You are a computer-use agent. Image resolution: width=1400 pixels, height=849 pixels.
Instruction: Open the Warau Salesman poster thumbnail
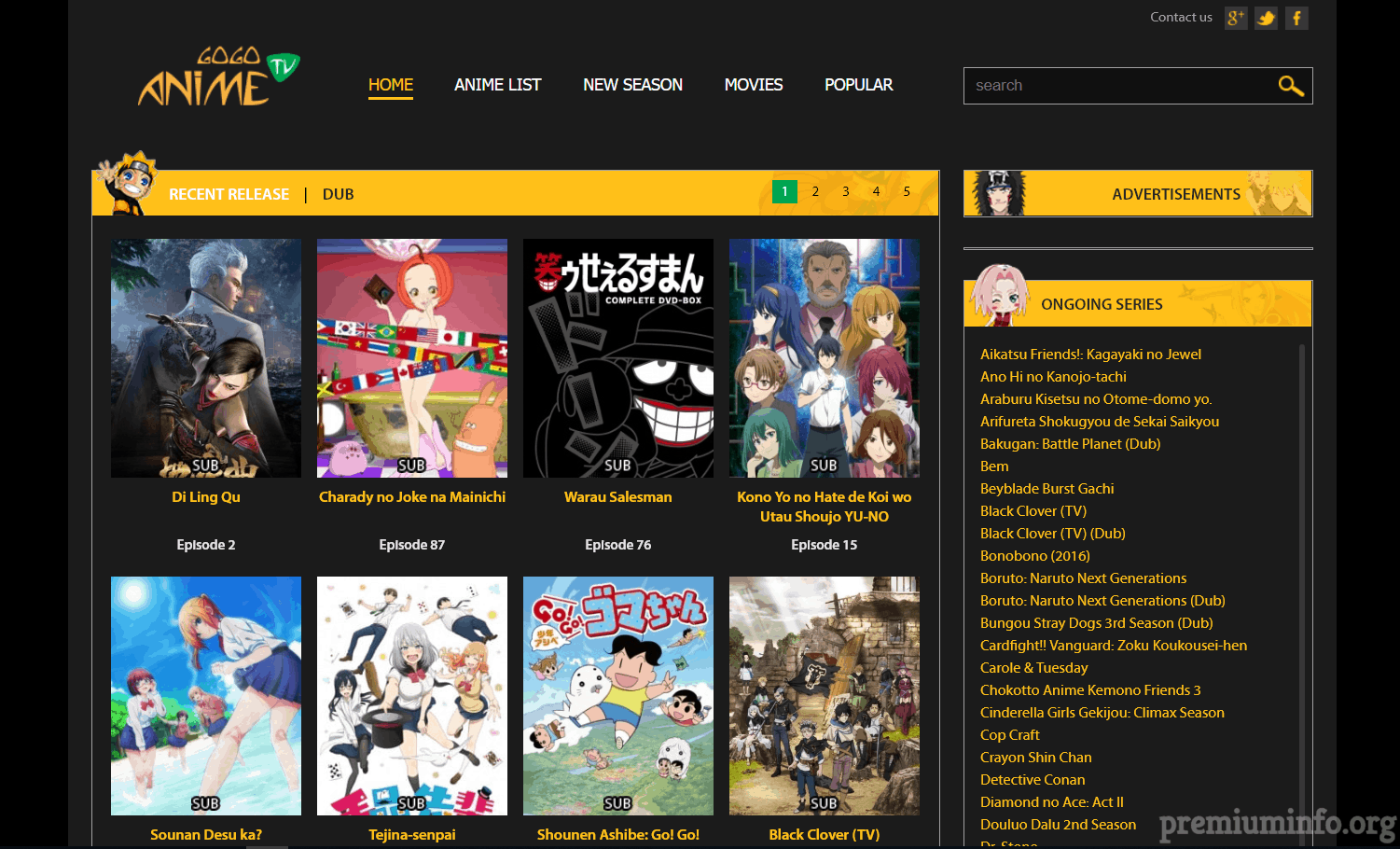[618, 358]
